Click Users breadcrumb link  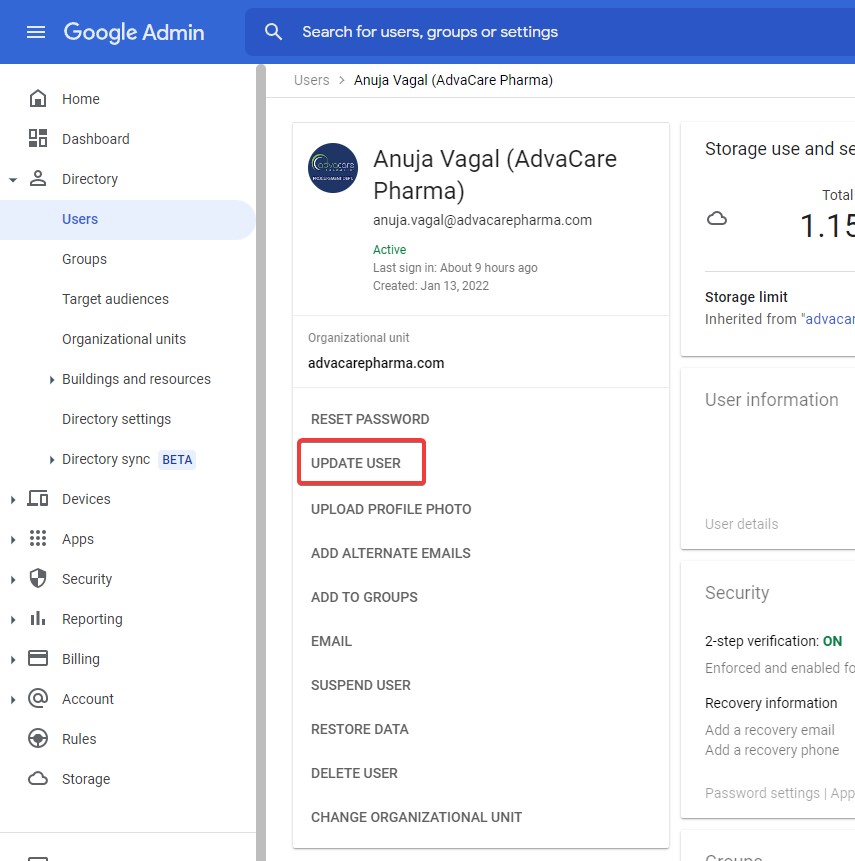tap(311, 80)
